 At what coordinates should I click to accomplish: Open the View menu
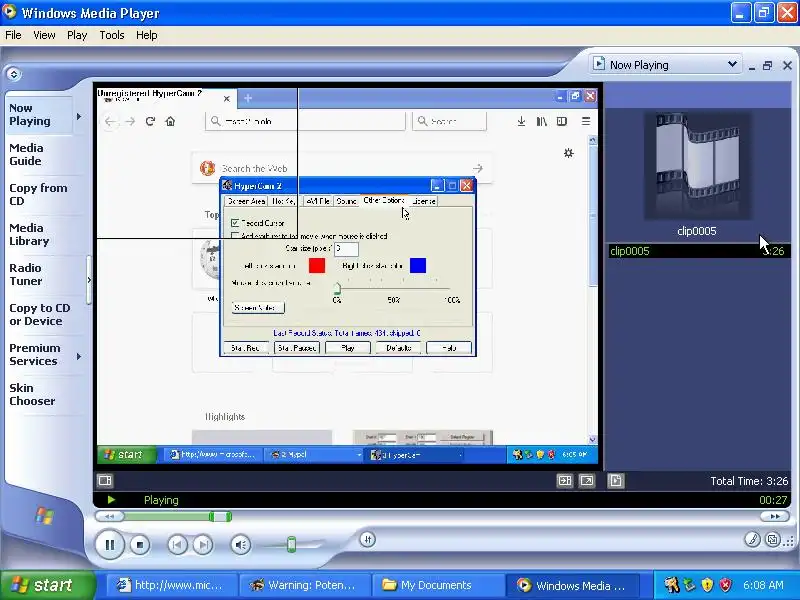click(44, 35)
